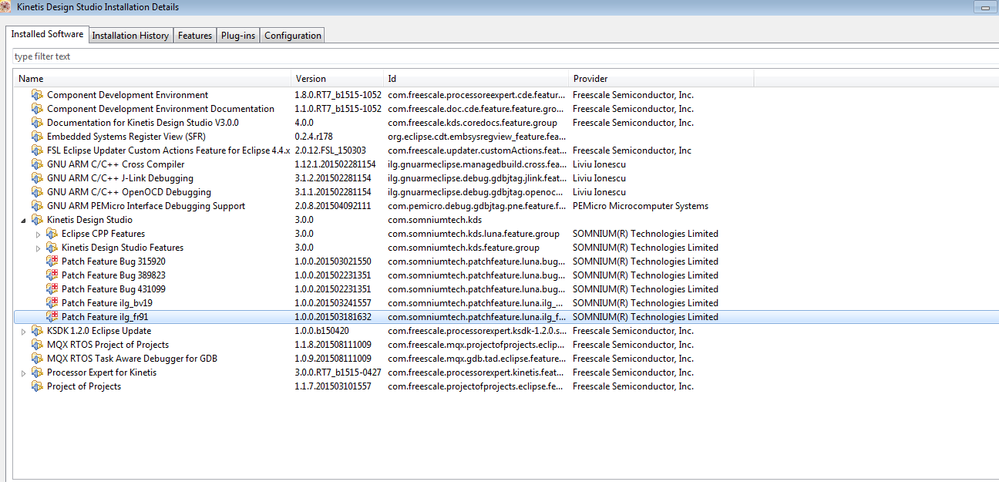This screenshot has height=486, width=999.
Task: Click the KSDK 1.2.0 Eclipse Update icon
Action: [x=37, y=331]
